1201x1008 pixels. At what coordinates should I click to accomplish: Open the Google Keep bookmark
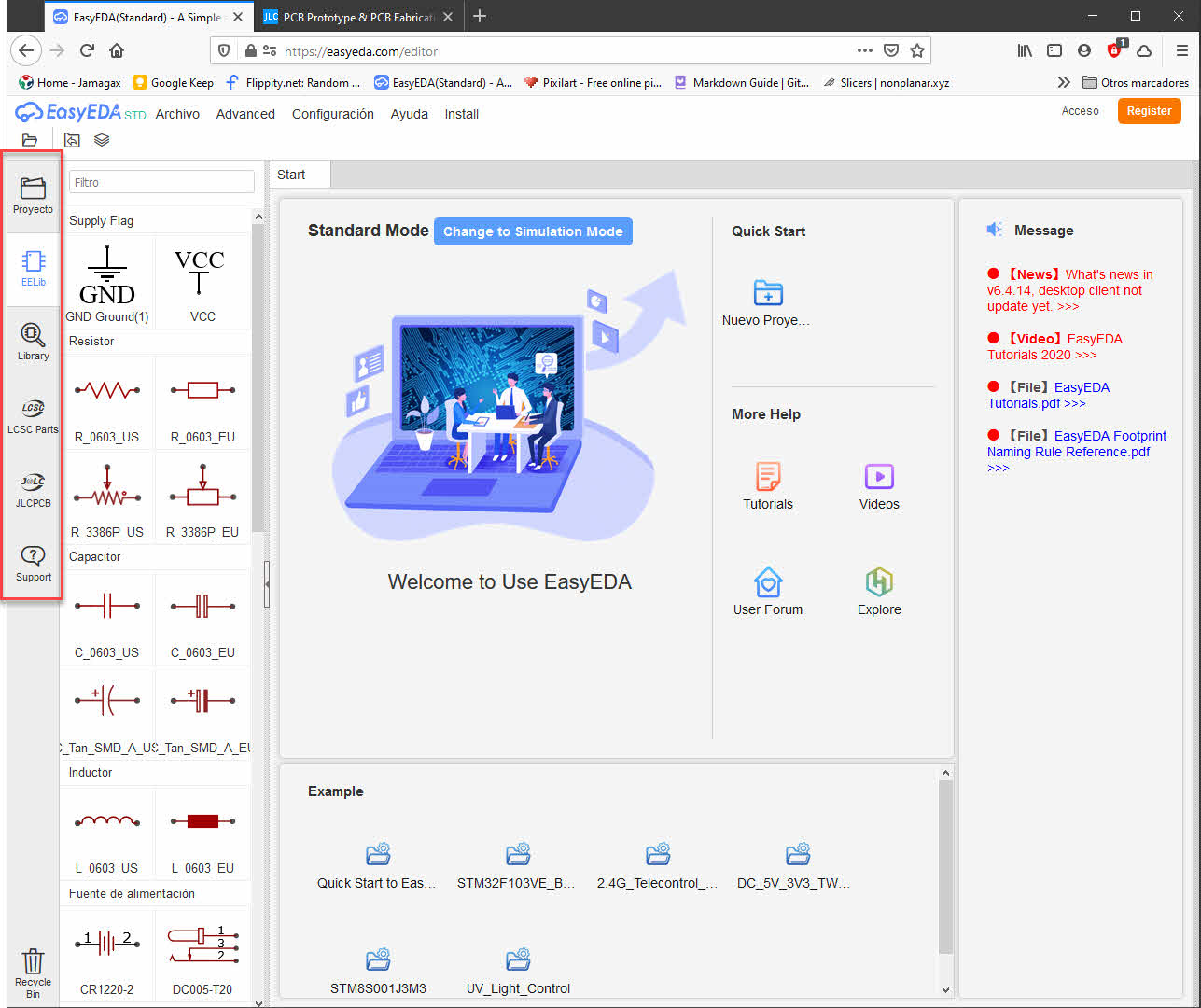pyautogui.click(x=174, y=83)
